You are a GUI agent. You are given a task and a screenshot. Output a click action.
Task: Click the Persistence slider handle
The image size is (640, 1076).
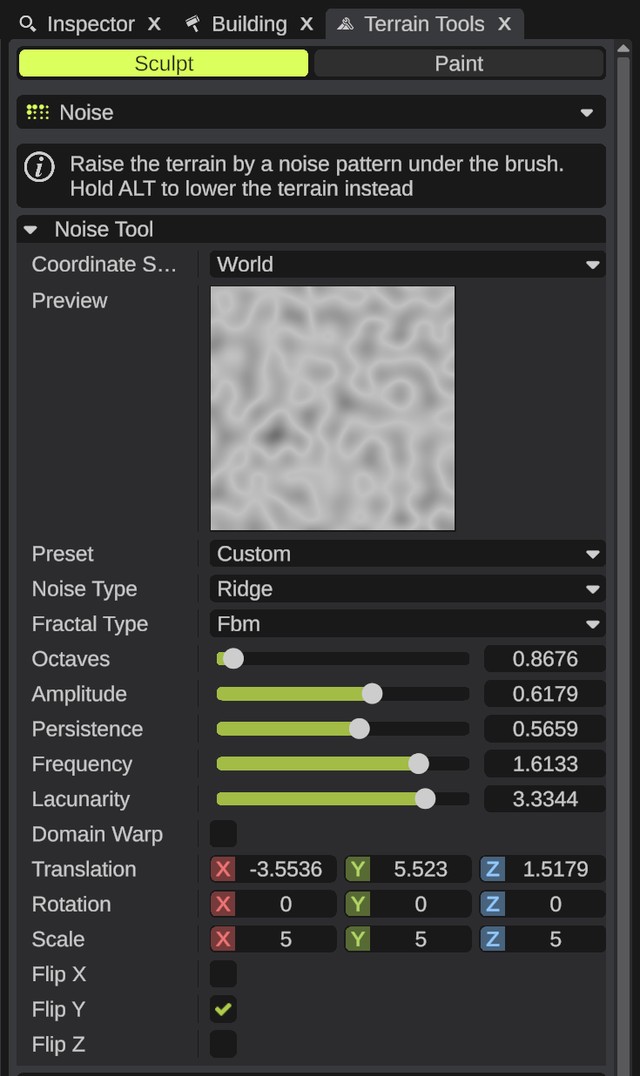point(359,729)
